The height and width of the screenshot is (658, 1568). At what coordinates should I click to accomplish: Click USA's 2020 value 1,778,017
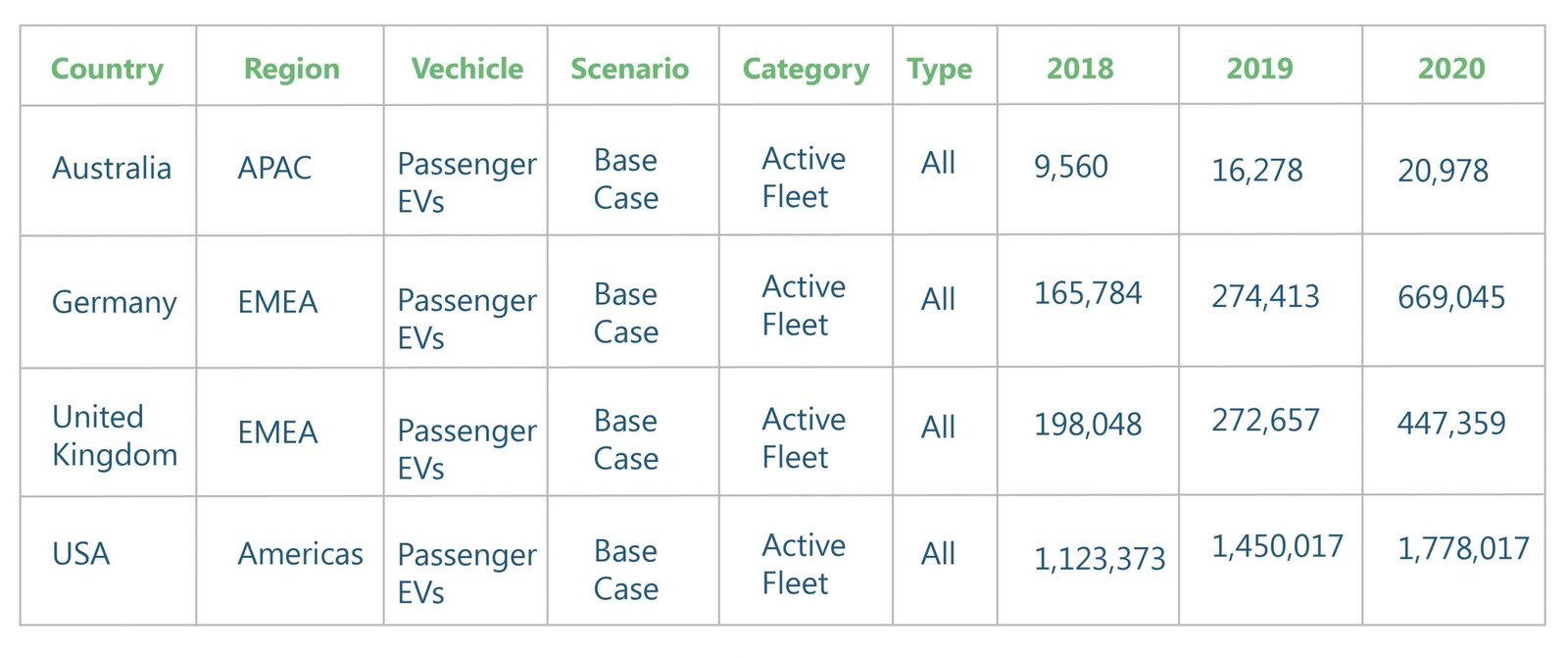1463,548
